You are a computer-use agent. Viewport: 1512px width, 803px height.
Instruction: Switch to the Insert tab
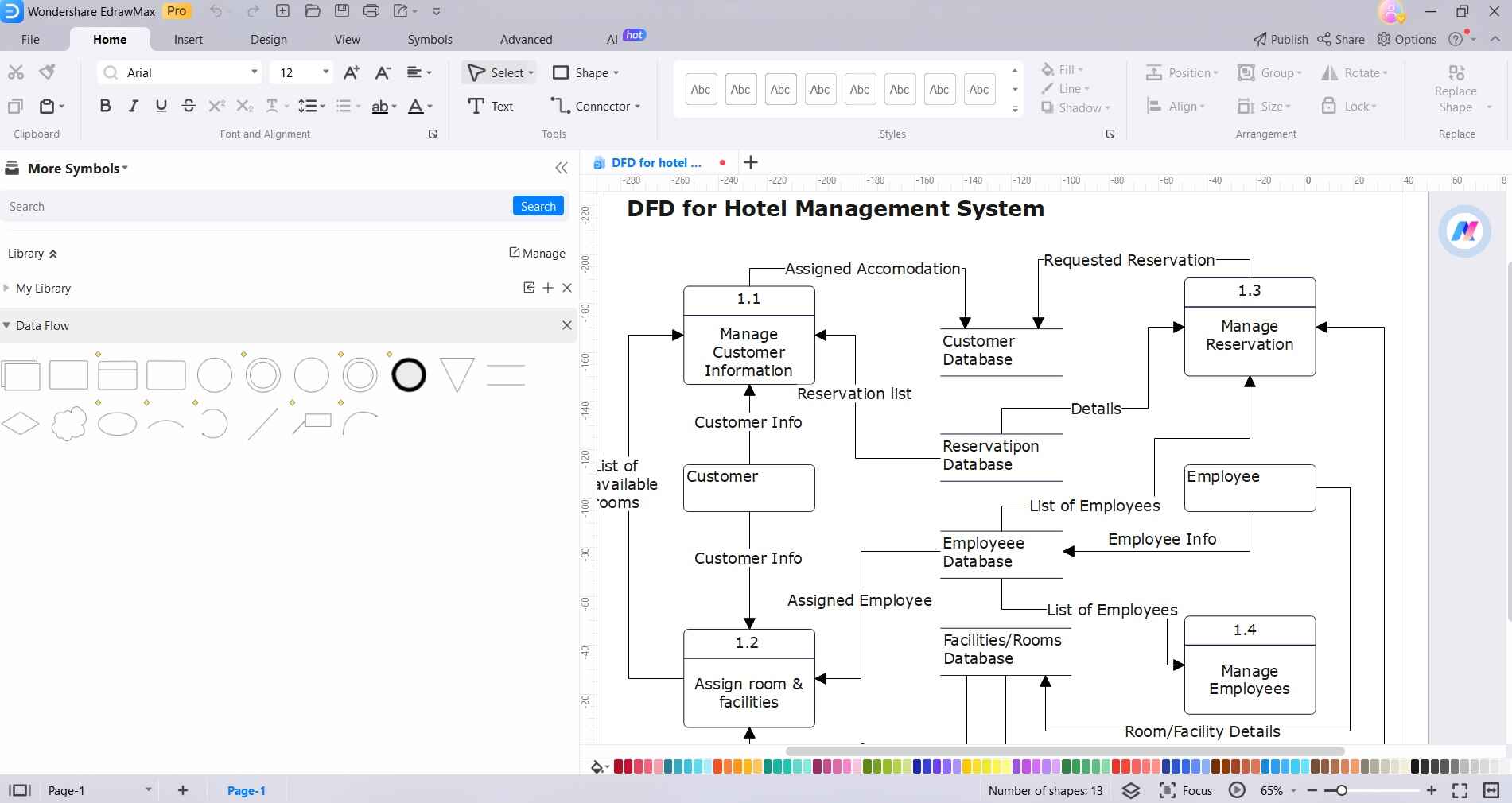coord(189,39)
